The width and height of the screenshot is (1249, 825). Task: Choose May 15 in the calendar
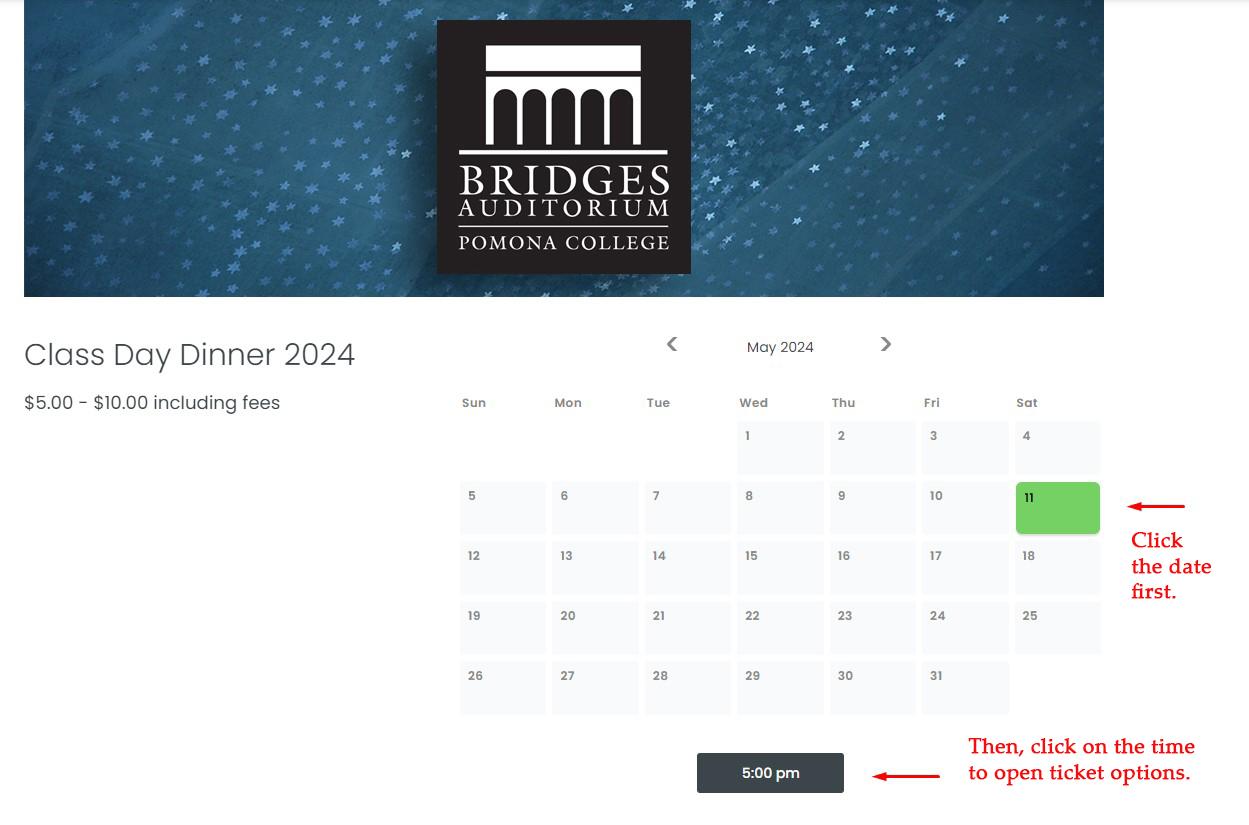point(780,568)
